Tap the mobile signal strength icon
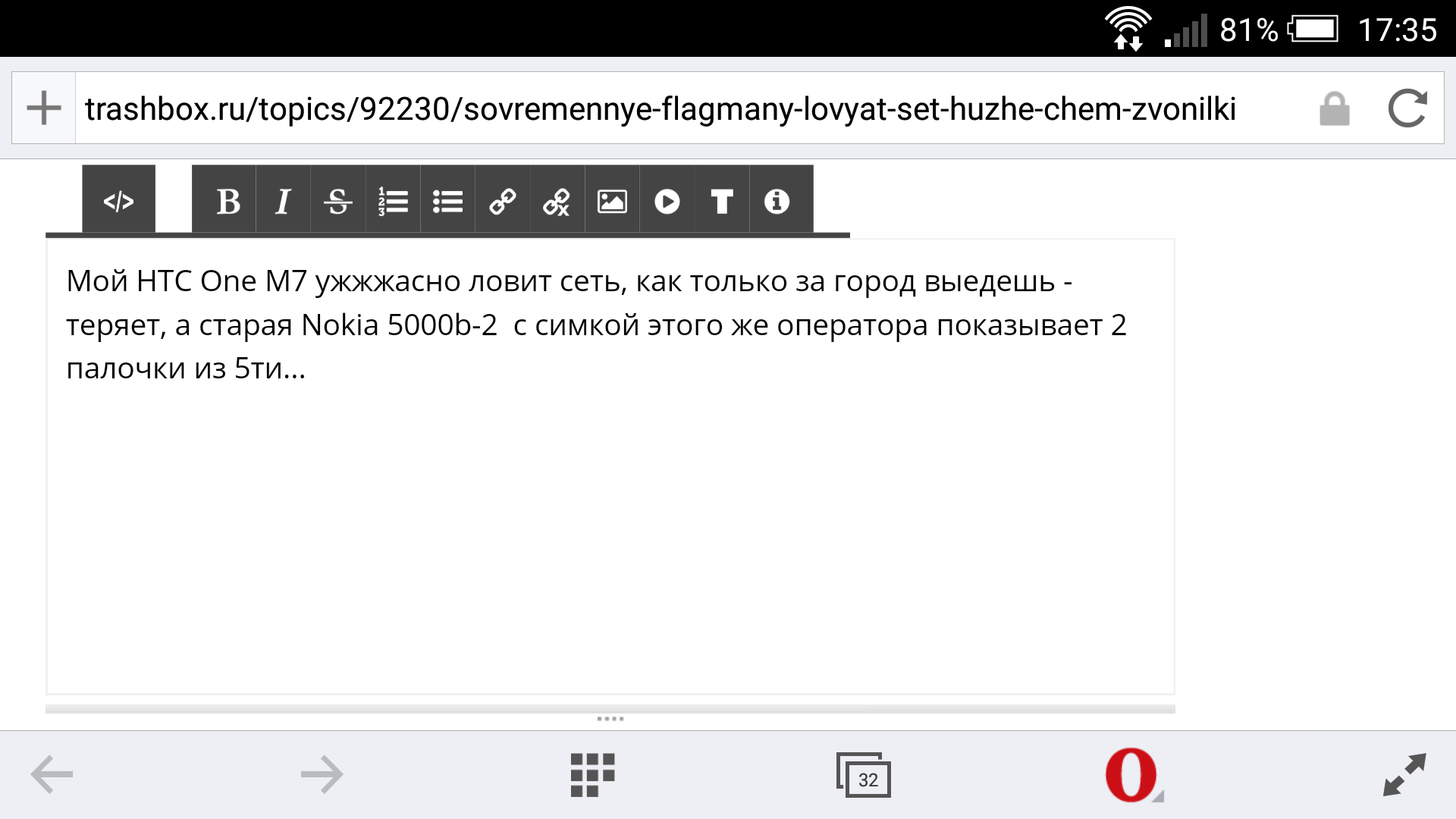This screenshot has width=1456, height=819. 1185,31
